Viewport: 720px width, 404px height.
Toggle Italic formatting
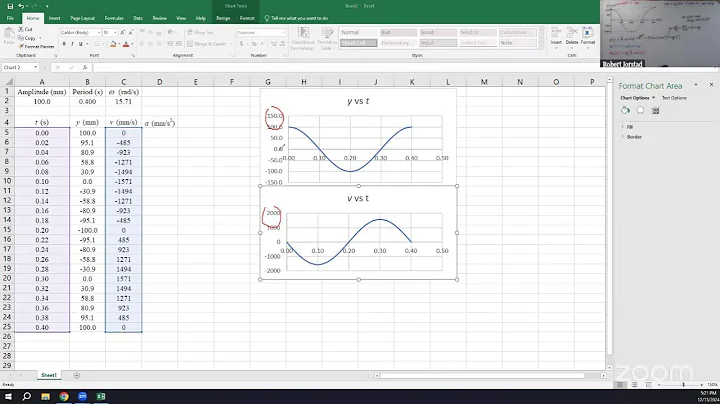tap(72, 44)
